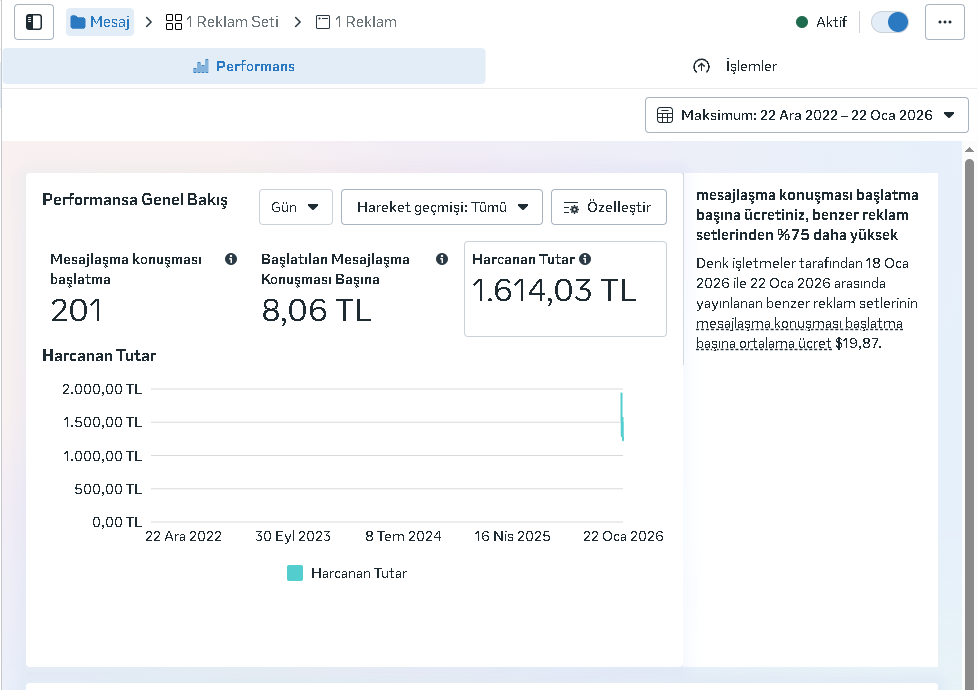This screenshot has width=978, height=690.
Task: Click the Özelleştir customize button
Action: 608,207
